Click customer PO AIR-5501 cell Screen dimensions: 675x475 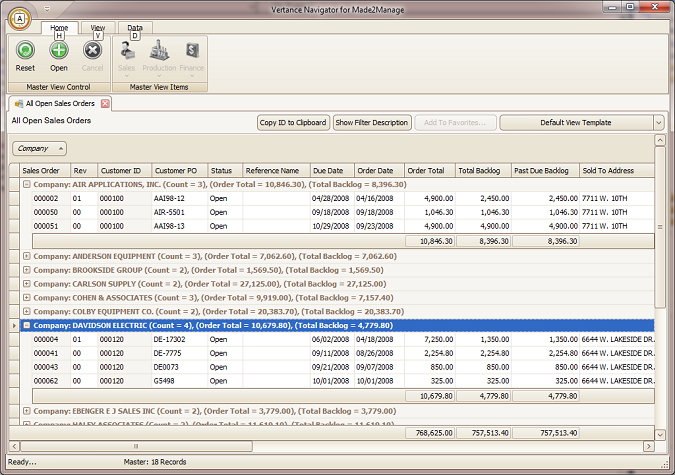[x=180, y=212]
